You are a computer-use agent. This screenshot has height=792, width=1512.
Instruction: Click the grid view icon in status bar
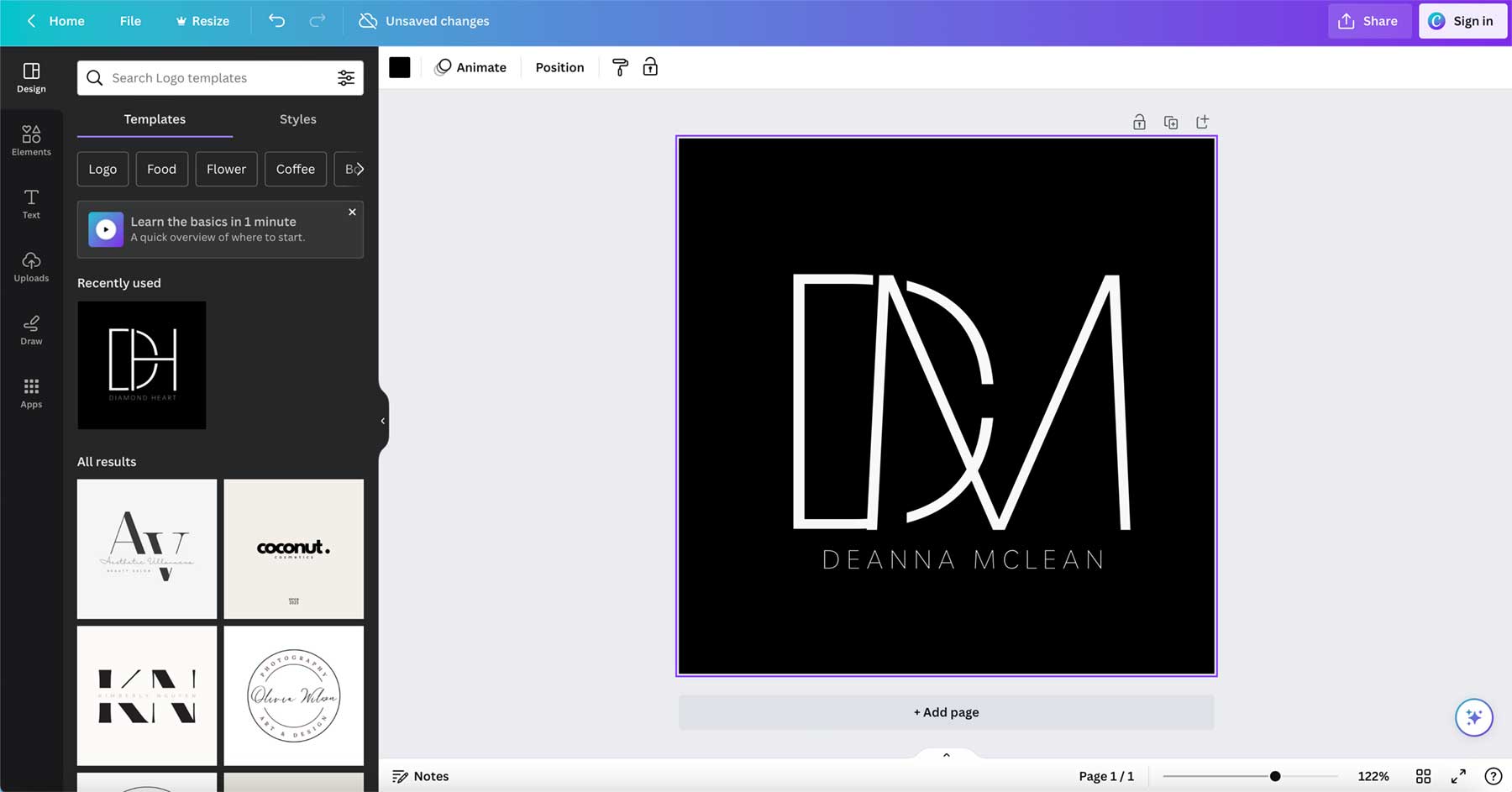click(x=1423, y=776)
